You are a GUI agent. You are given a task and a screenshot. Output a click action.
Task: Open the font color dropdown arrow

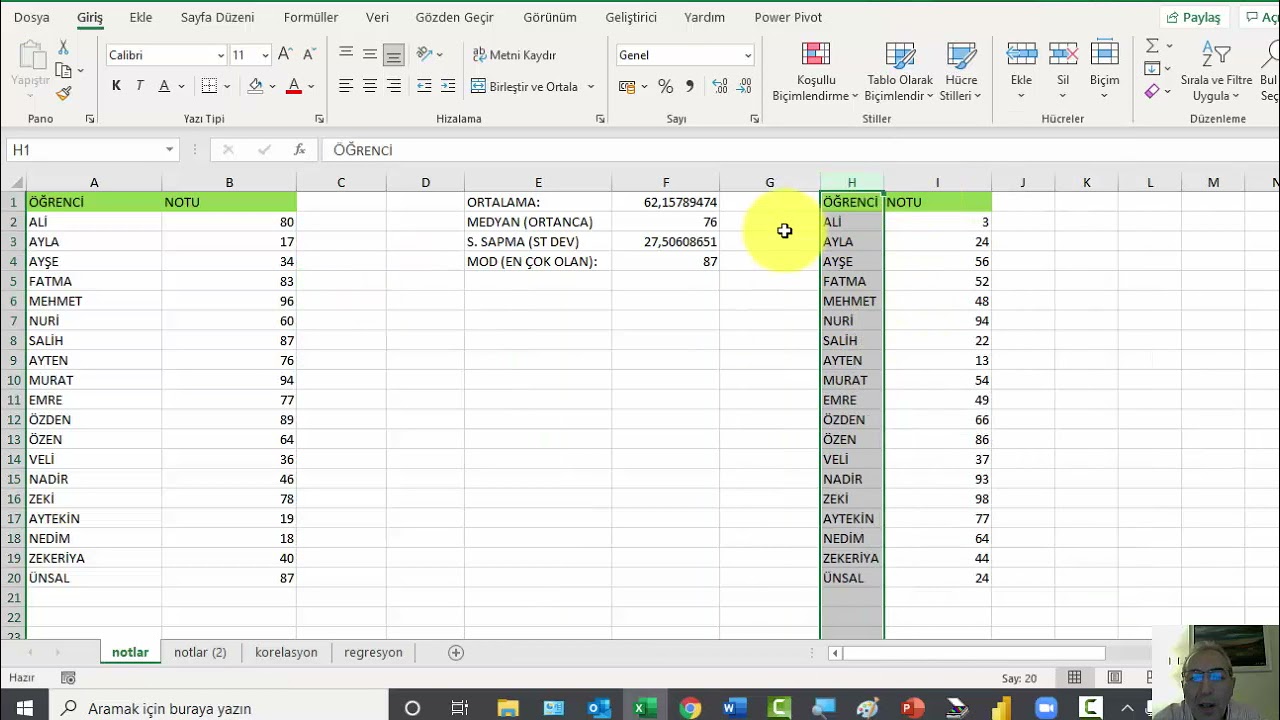(311, 87)
